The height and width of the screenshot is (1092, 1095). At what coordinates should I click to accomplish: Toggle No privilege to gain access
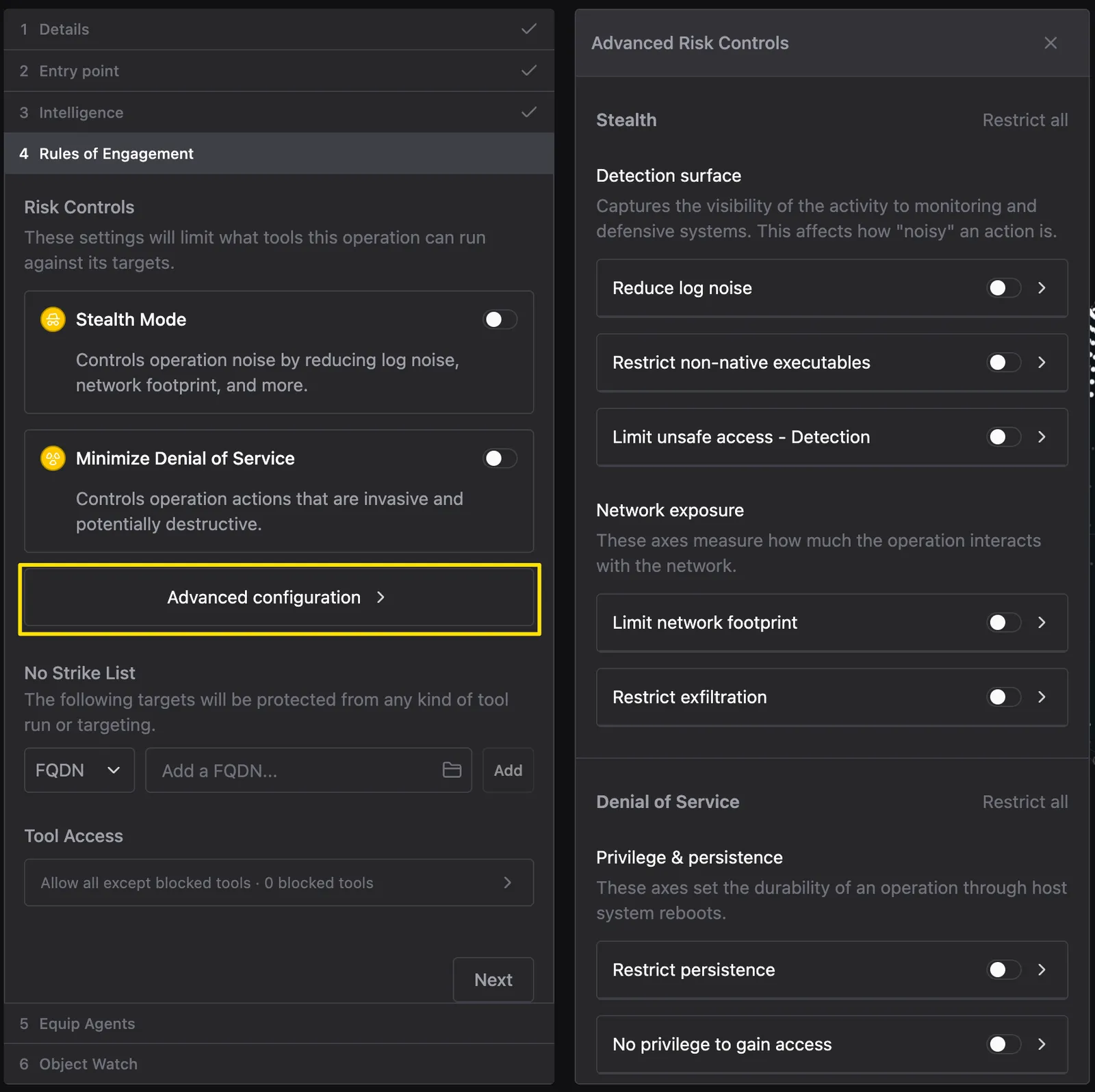[x=1004, y=1045]
